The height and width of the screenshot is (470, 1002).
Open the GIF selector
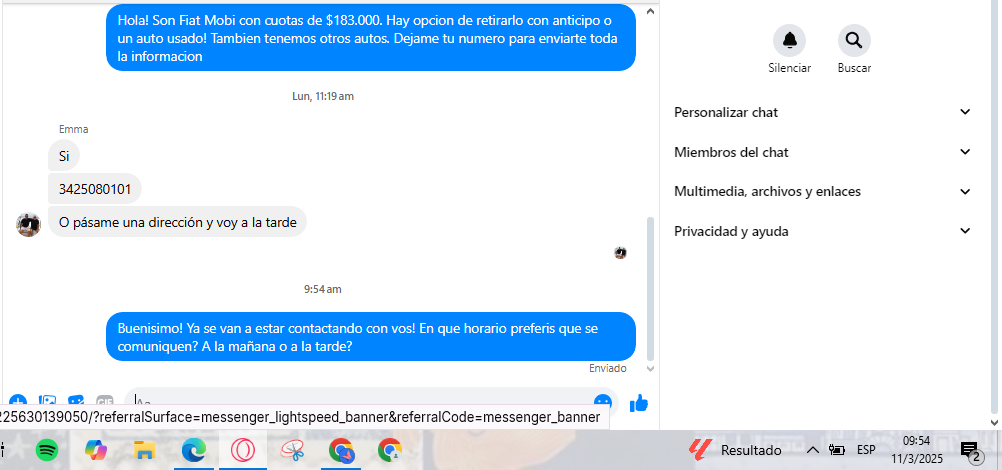click(105, 402)
